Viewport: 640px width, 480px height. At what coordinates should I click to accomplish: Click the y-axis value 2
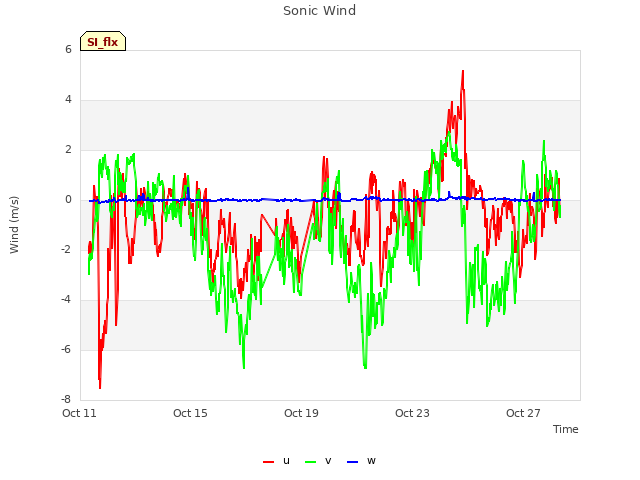click(x=68, y=150)
